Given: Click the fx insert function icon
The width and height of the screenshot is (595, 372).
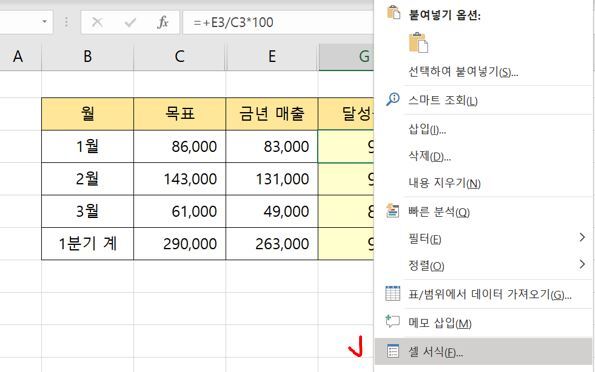Looking at the screenshot, I should pos(162,22).
